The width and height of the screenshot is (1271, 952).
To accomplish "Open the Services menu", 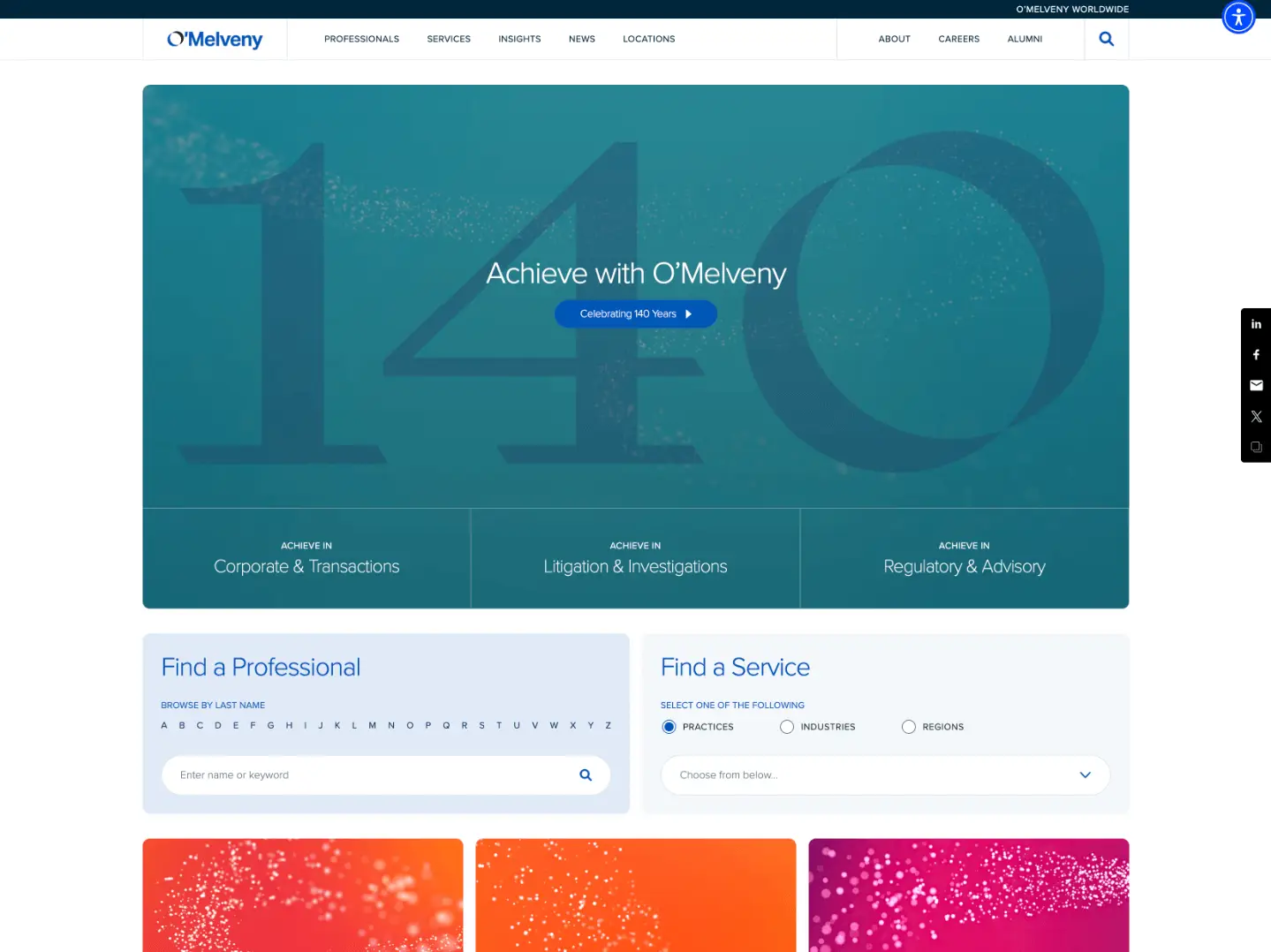I will click(449, 39).
